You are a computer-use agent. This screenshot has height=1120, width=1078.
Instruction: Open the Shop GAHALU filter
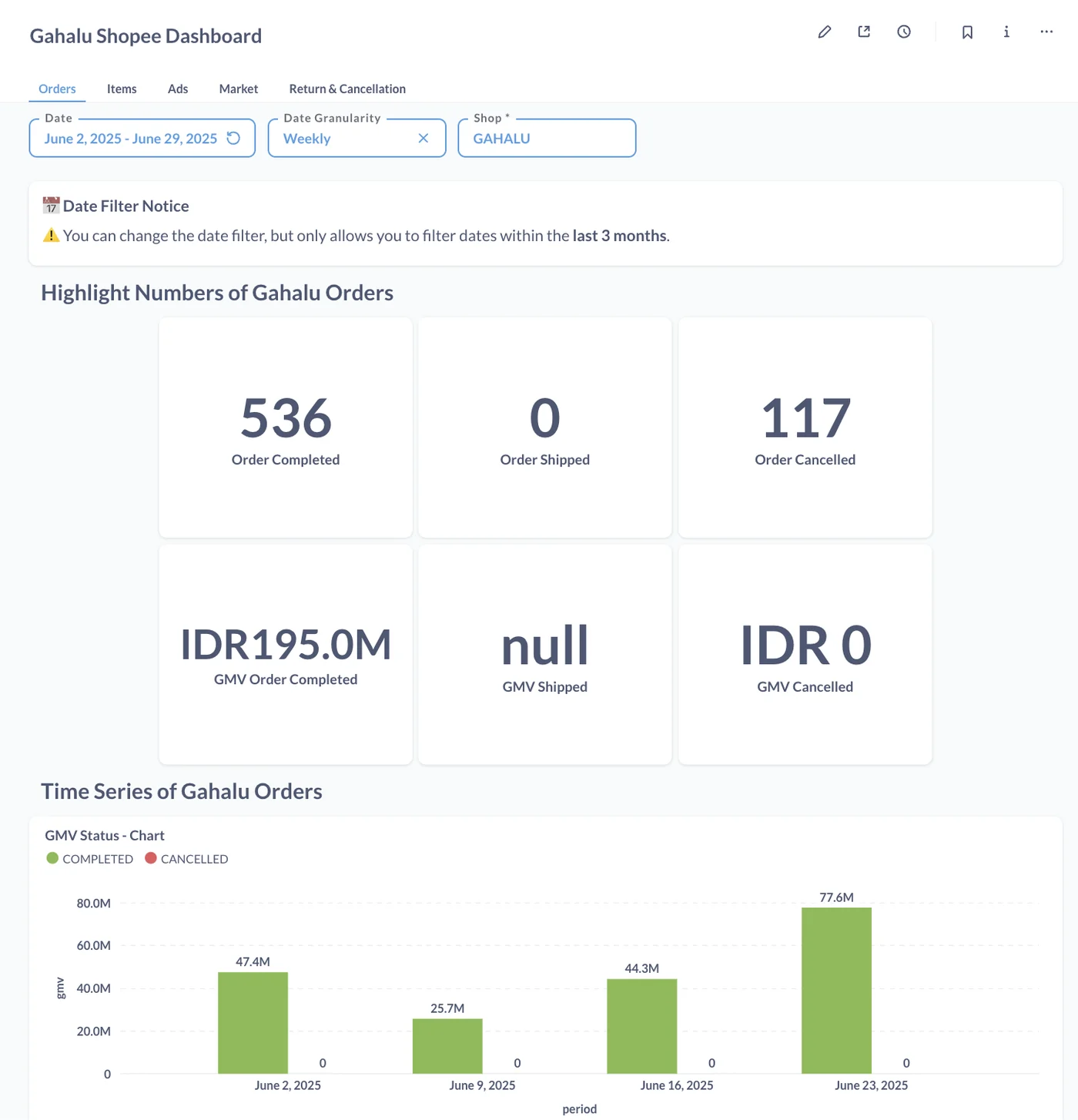pos(547,138)
